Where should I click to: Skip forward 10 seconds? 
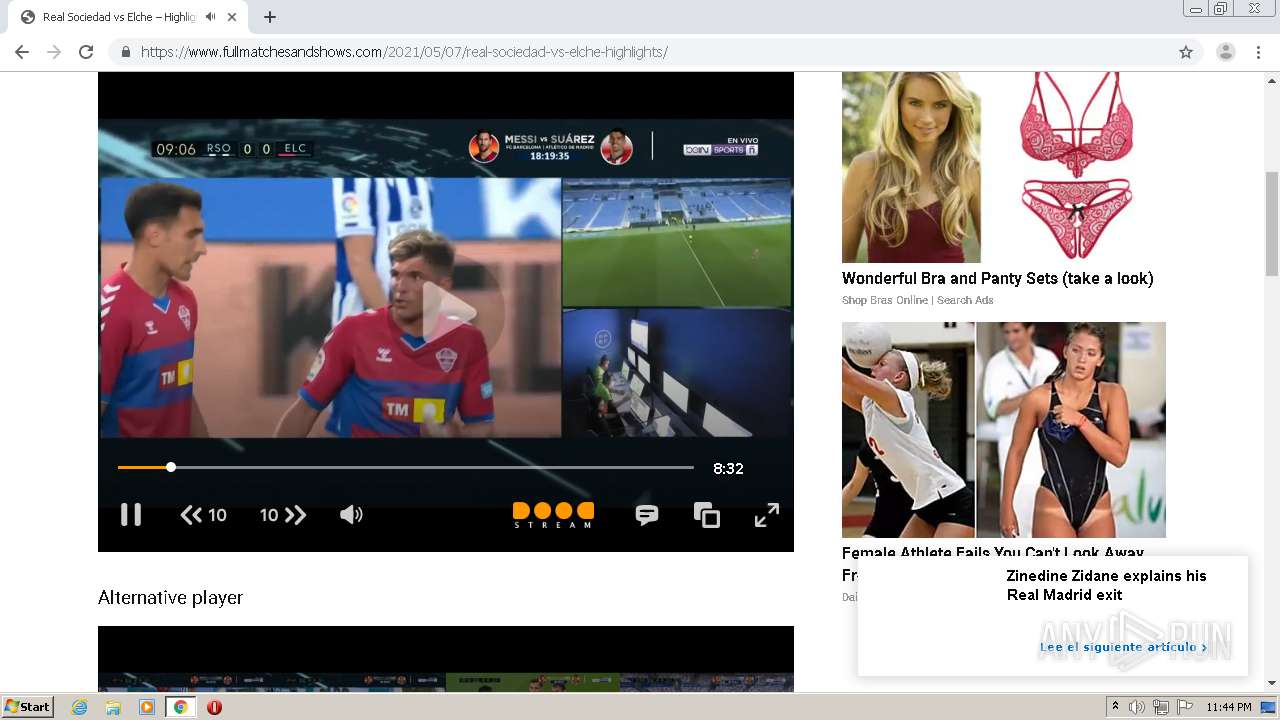(283, 515)
